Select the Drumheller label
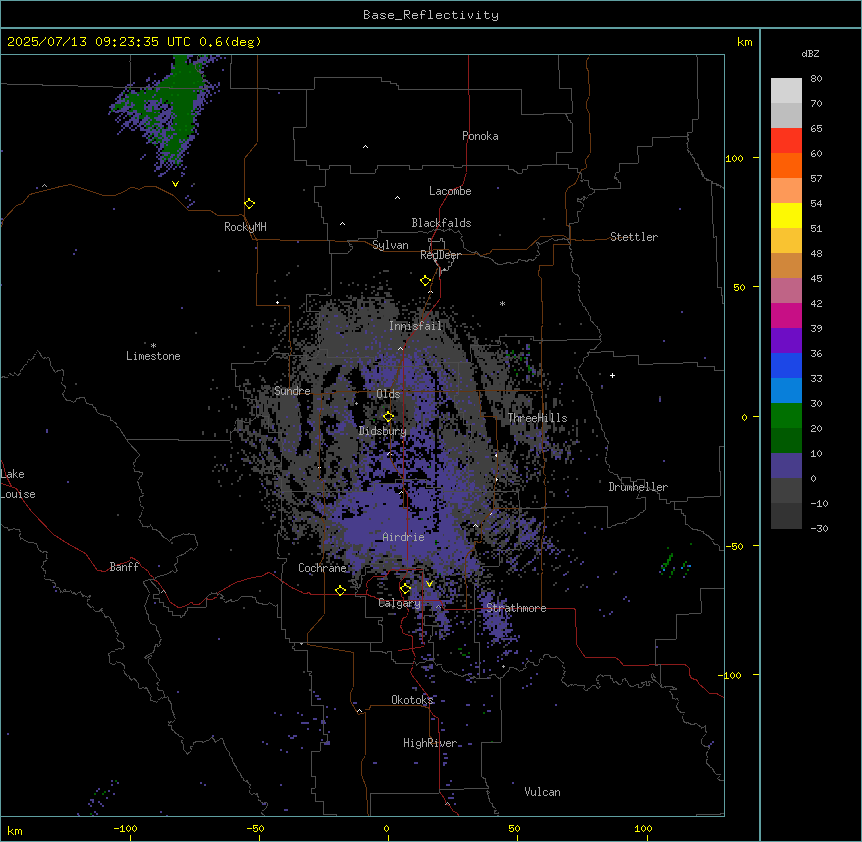 click(x=638, y=487)
